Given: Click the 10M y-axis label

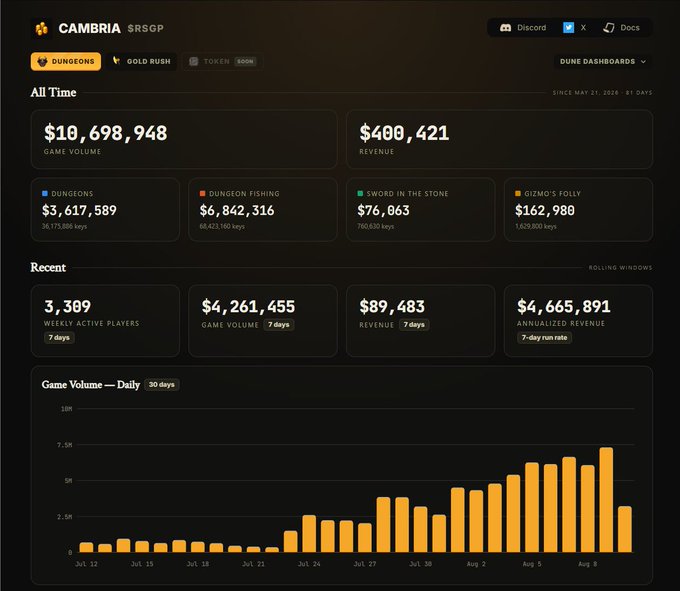Looking at the screenshot, I should click(66, 409).
